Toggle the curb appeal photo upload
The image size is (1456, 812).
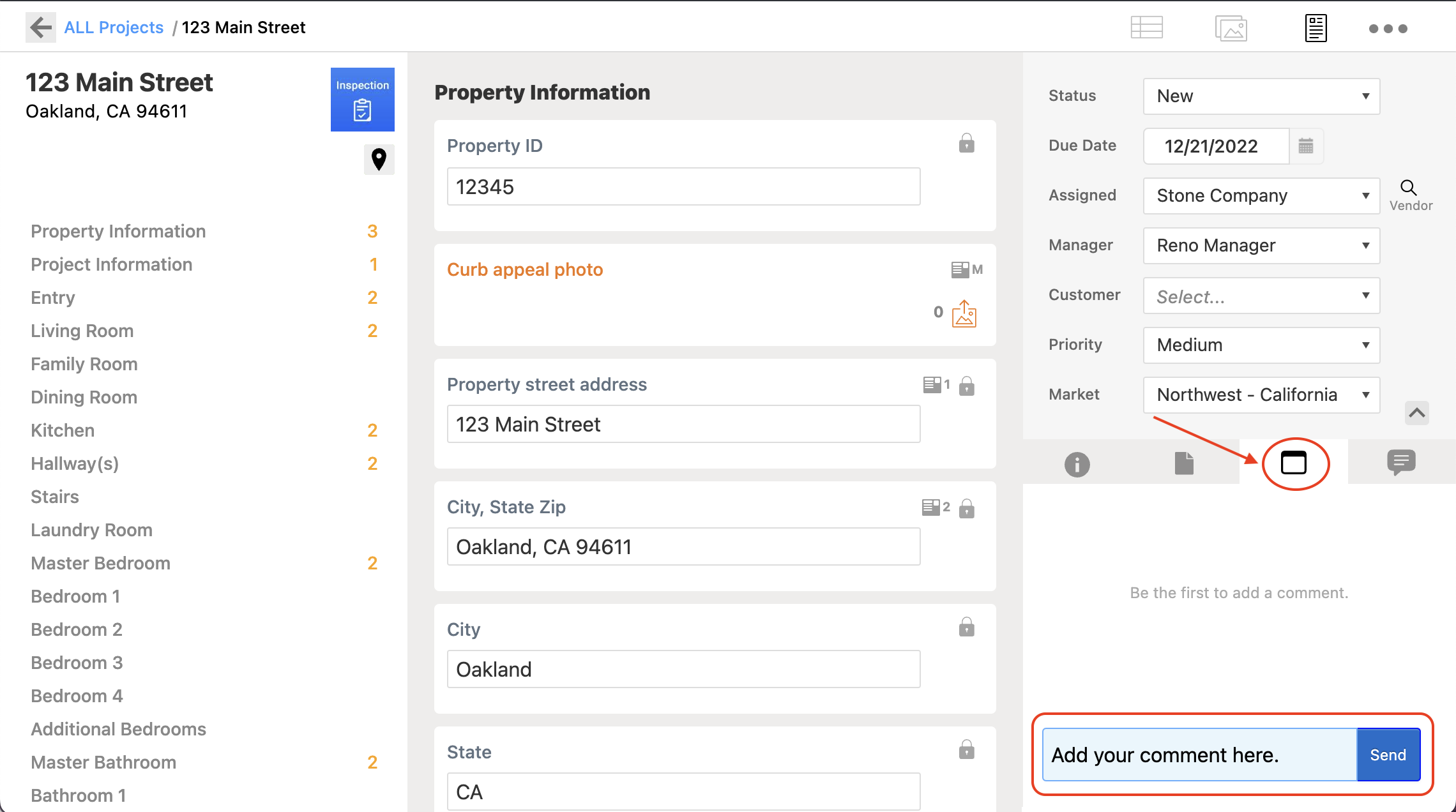coord(964,311)
